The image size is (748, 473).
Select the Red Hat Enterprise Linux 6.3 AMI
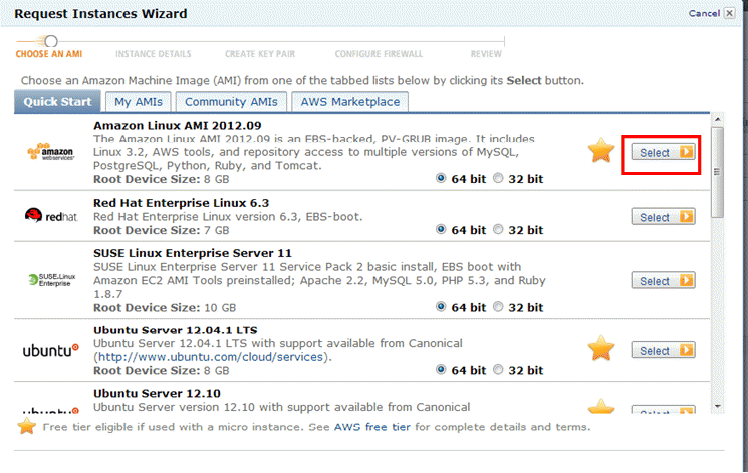[664, 217]
